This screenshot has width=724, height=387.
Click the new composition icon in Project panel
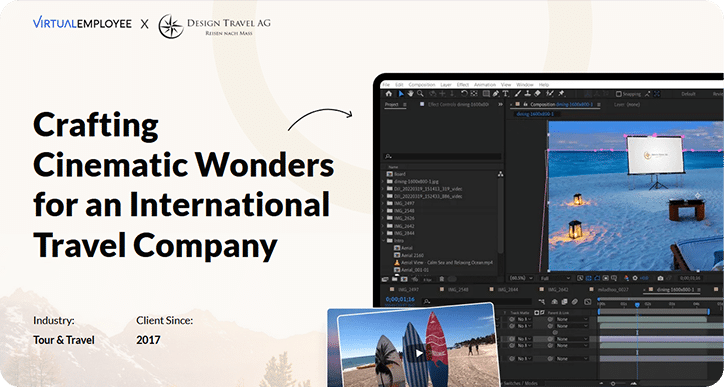(404, 279)
